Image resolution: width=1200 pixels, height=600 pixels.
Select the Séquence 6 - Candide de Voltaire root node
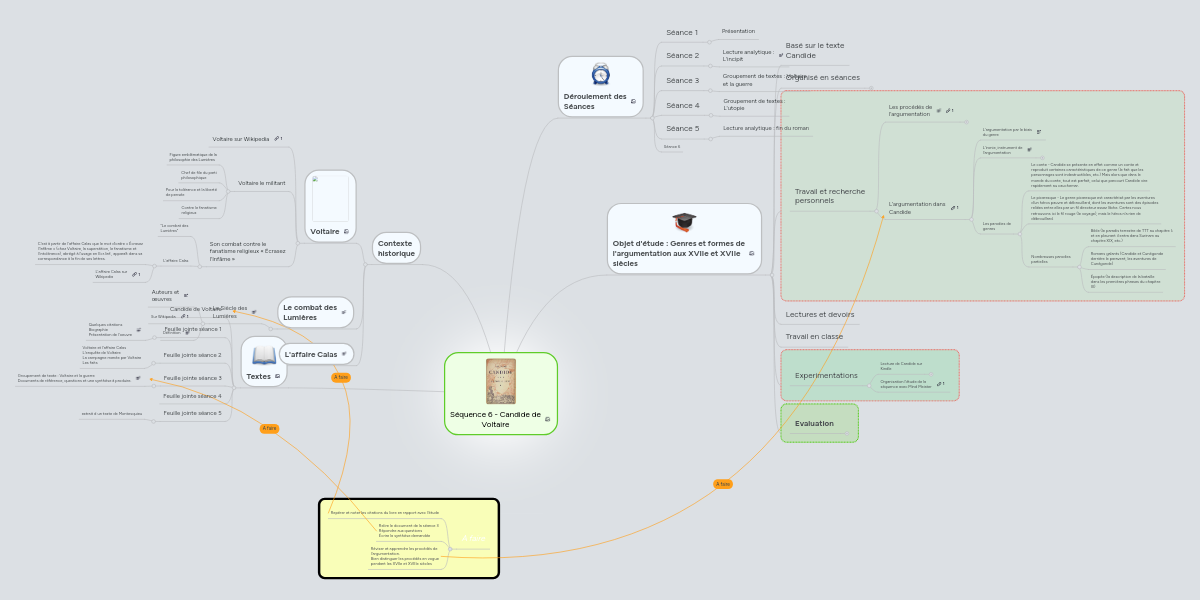(x=501, y=394)
